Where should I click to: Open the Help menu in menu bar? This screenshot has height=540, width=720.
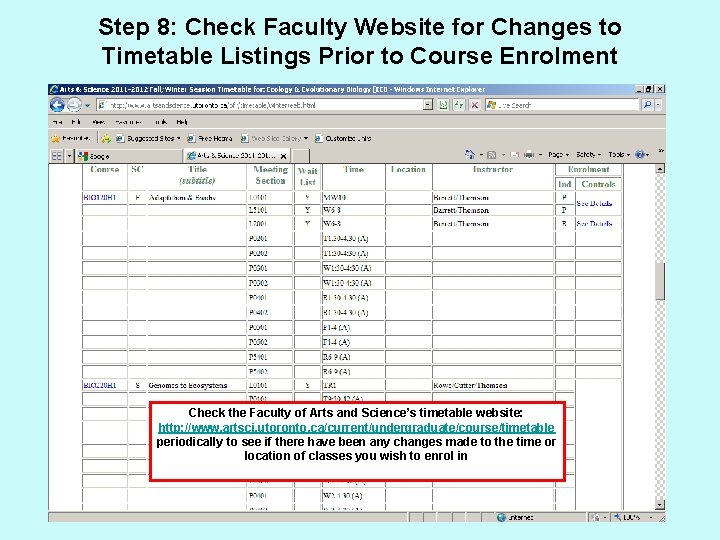182,122
